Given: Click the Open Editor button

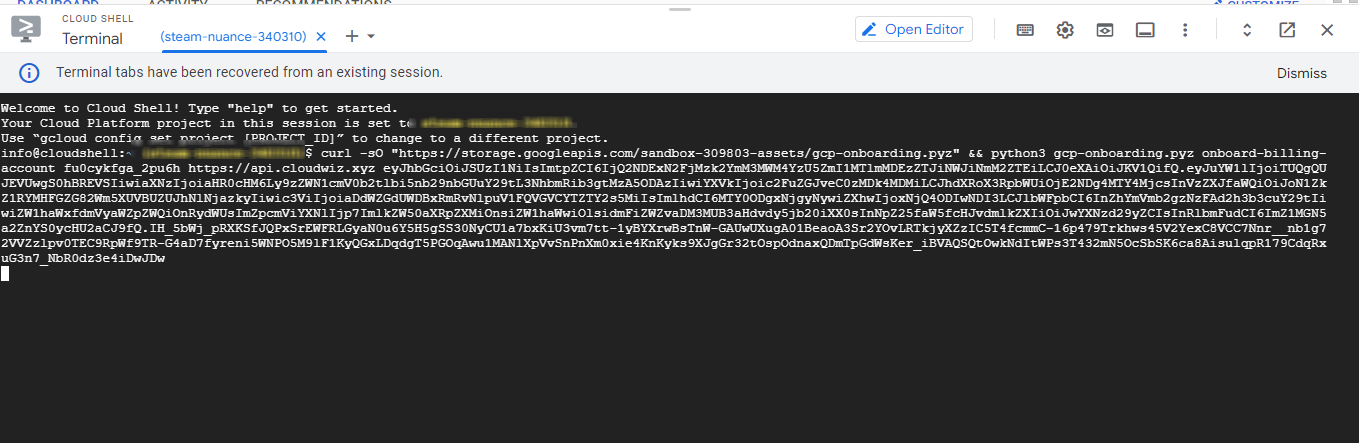Looking at the screenshot, I should [914, 30].
